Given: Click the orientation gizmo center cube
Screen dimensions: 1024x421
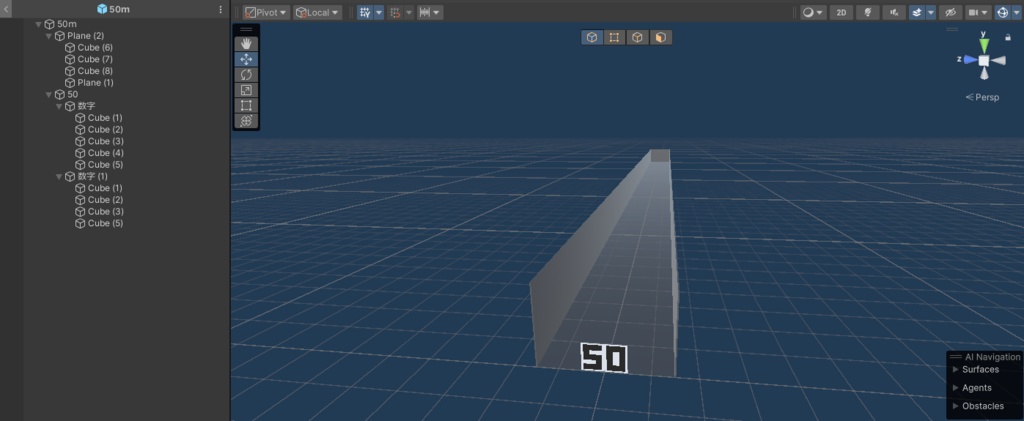Looking at the screenshot, I should coord(984,60).
